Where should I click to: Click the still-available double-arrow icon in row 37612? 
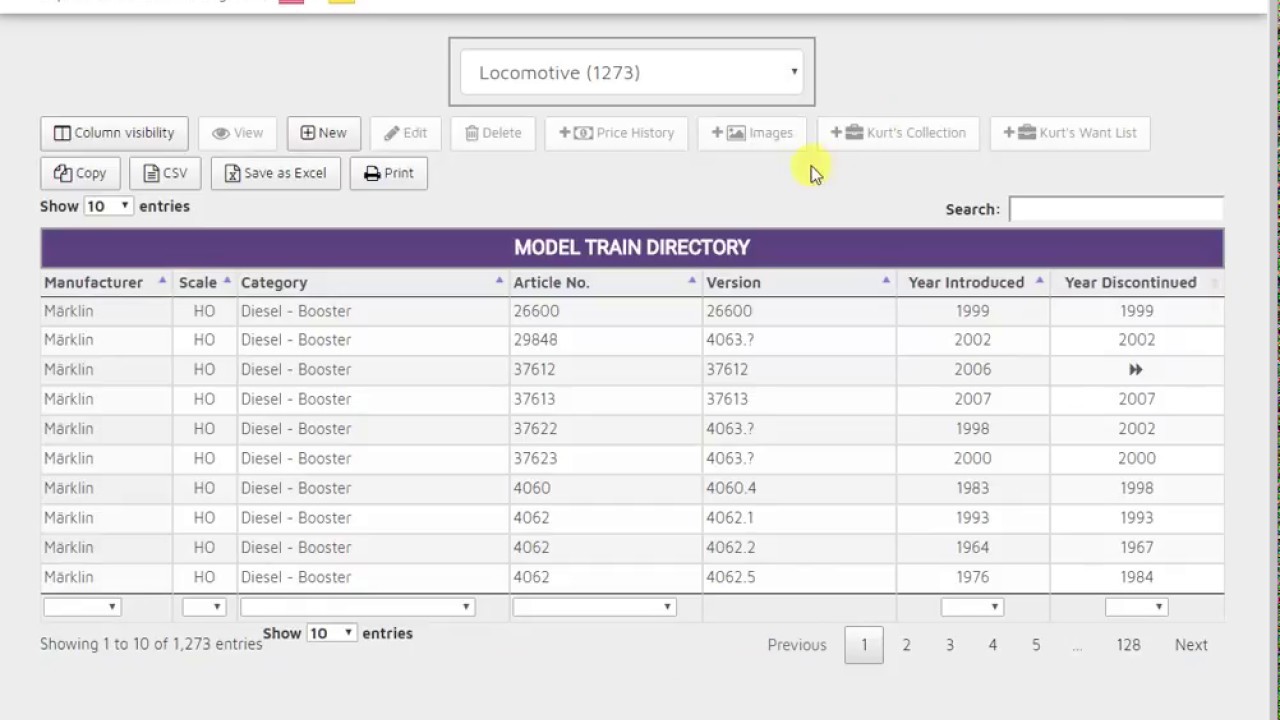pos(1136,370)
